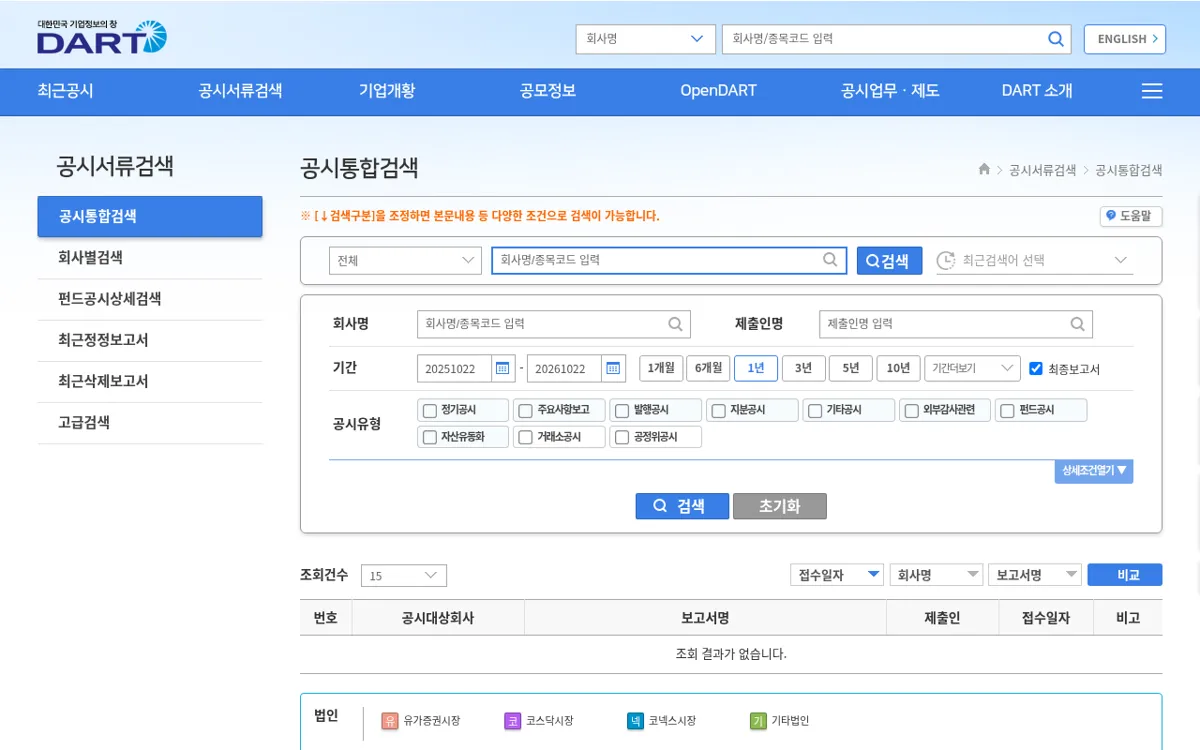Screen dimensions: 1200x750
Task: Check the 거래소공시 checkbox
Action: [526, 437]
